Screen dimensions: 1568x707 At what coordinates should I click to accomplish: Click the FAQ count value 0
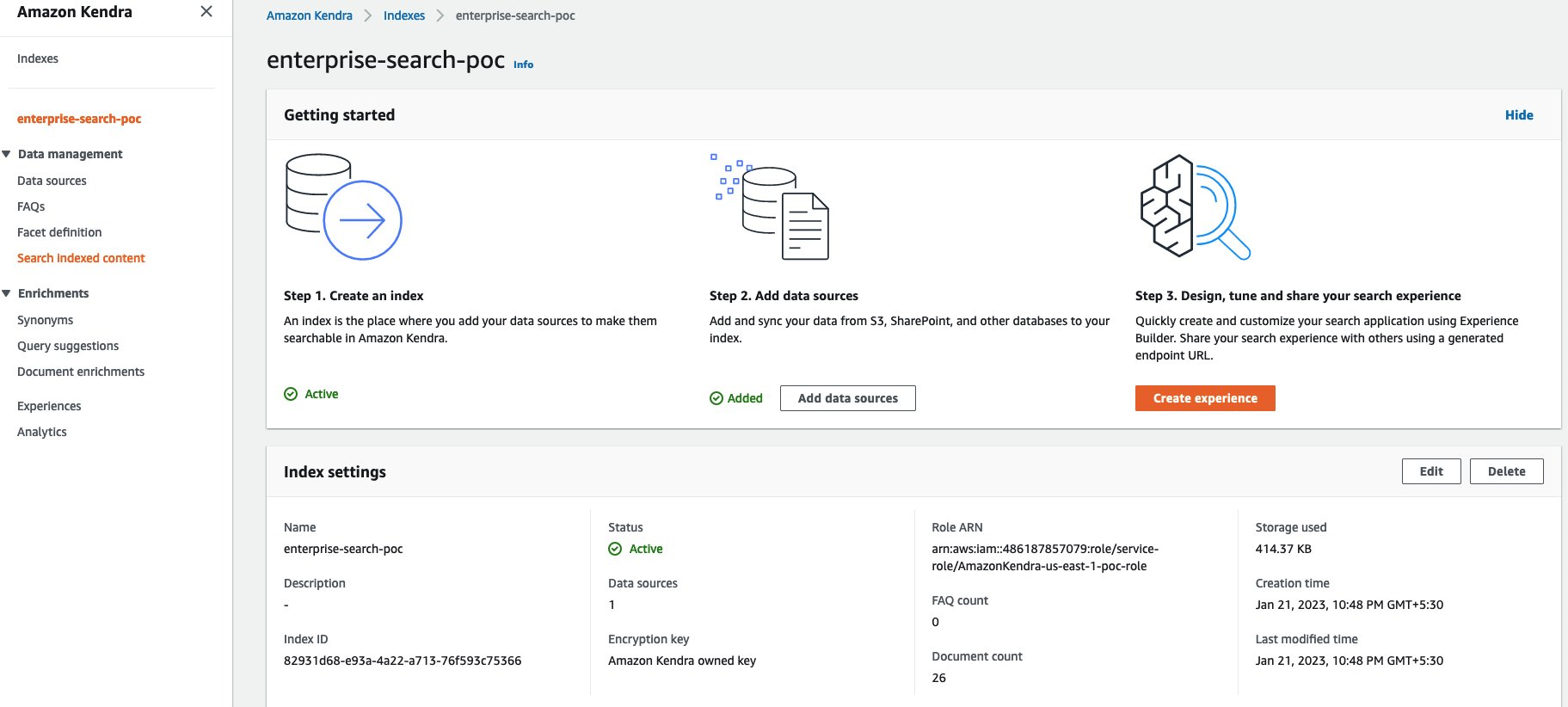(x=935, y=622)
